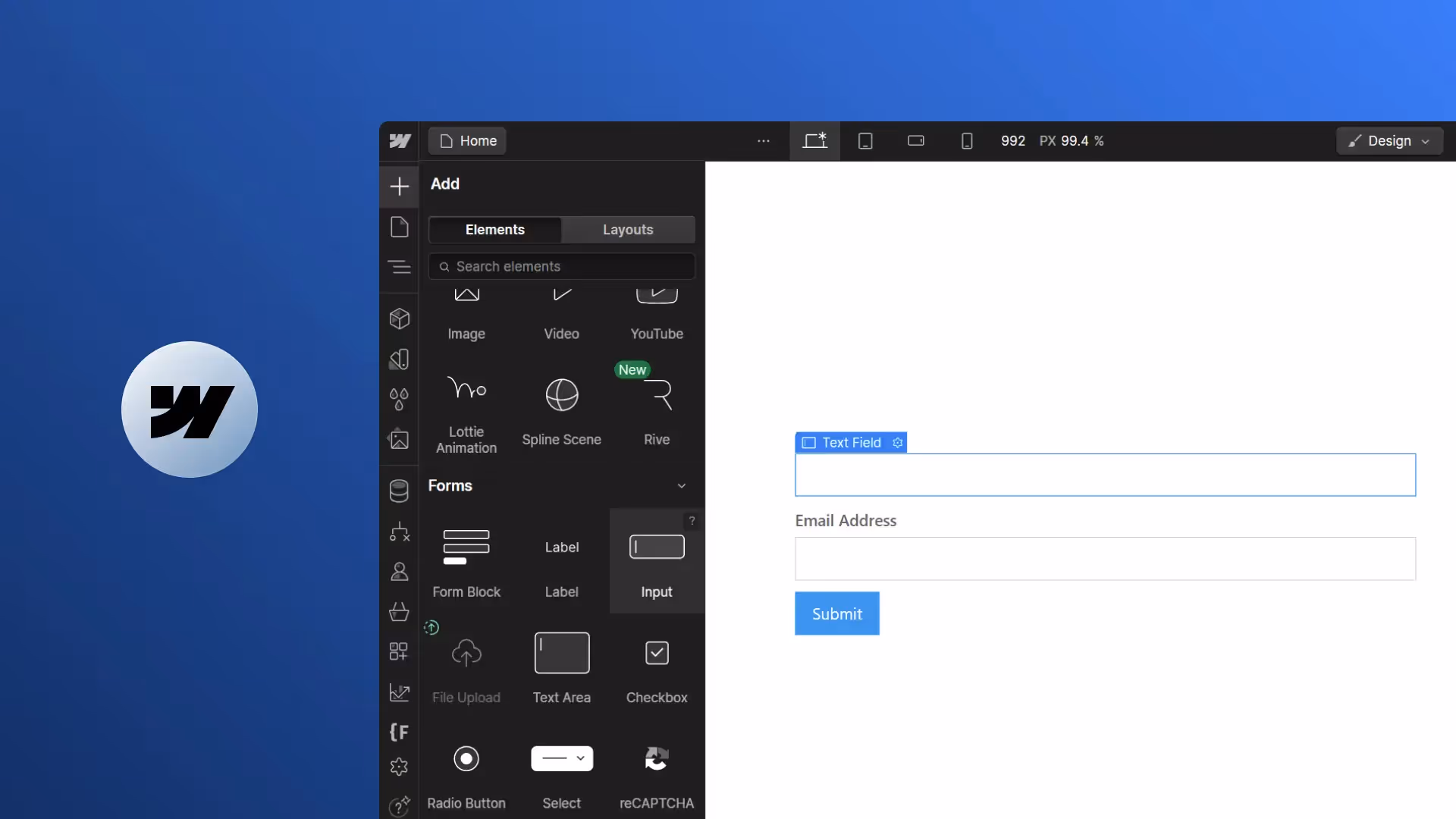
Task: Open the Design mode dropdown
Action: (1389, 141)
